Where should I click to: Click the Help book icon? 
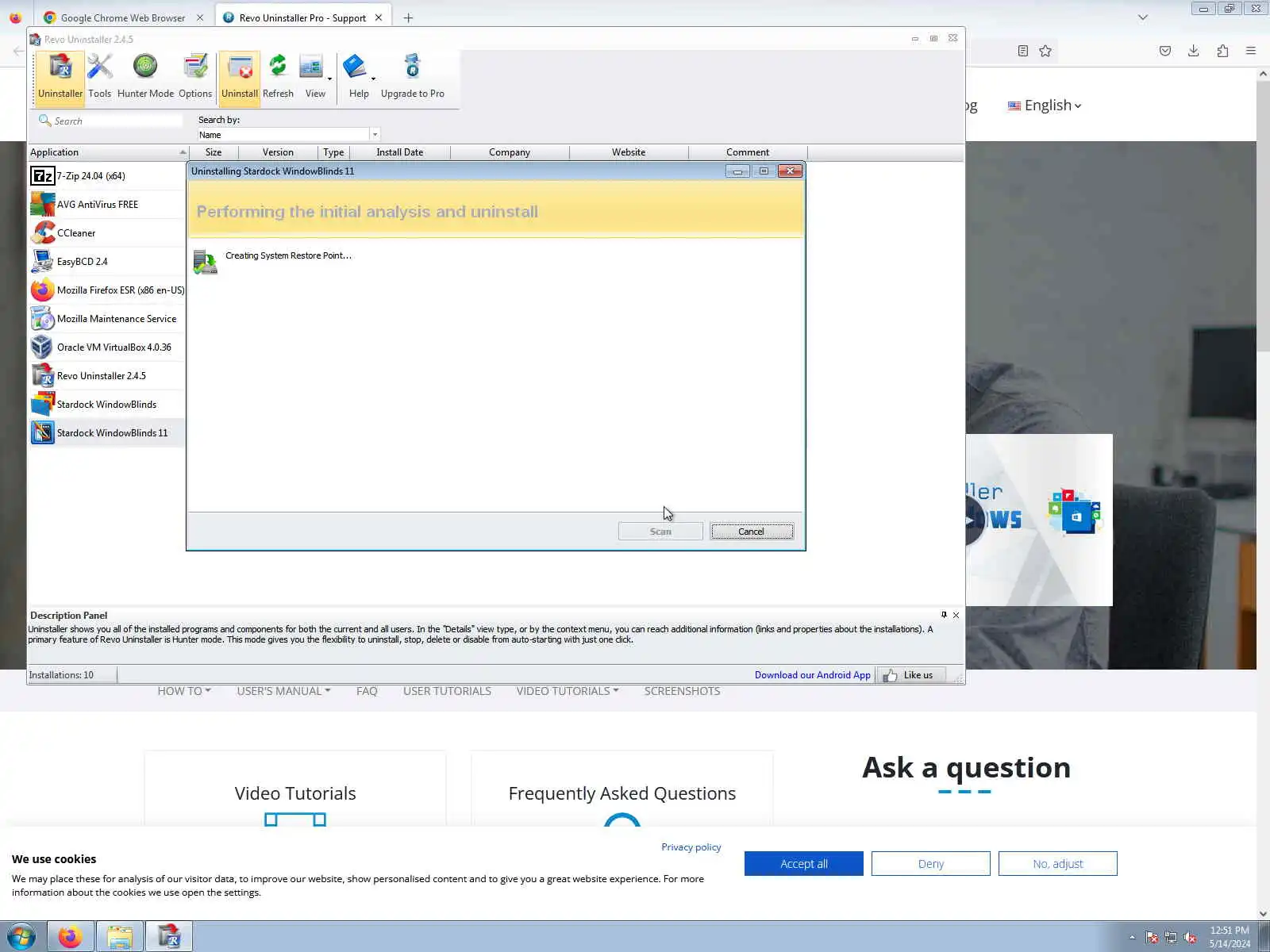[x=354, y=67]
